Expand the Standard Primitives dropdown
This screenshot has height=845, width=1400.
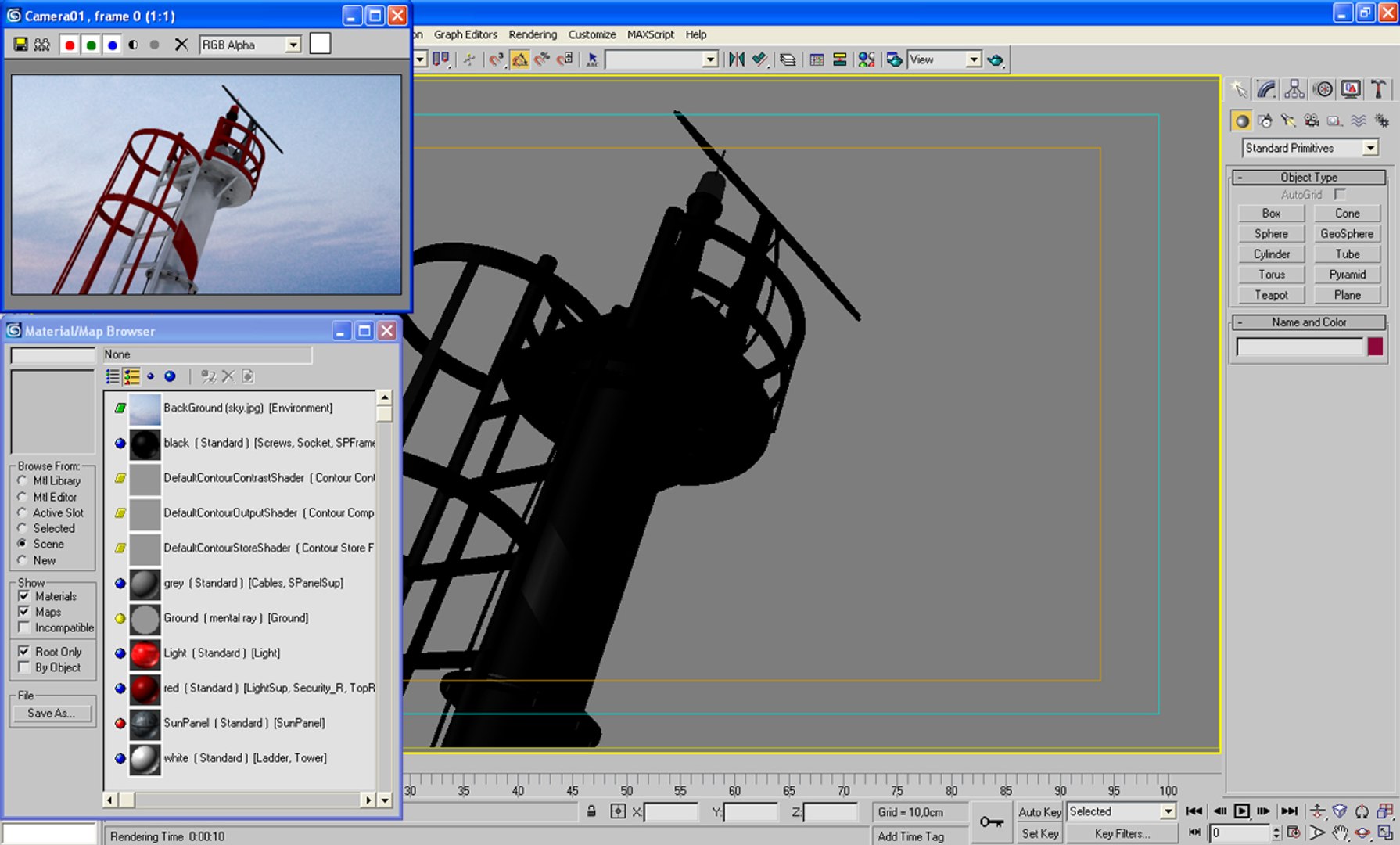(1369, 148)
